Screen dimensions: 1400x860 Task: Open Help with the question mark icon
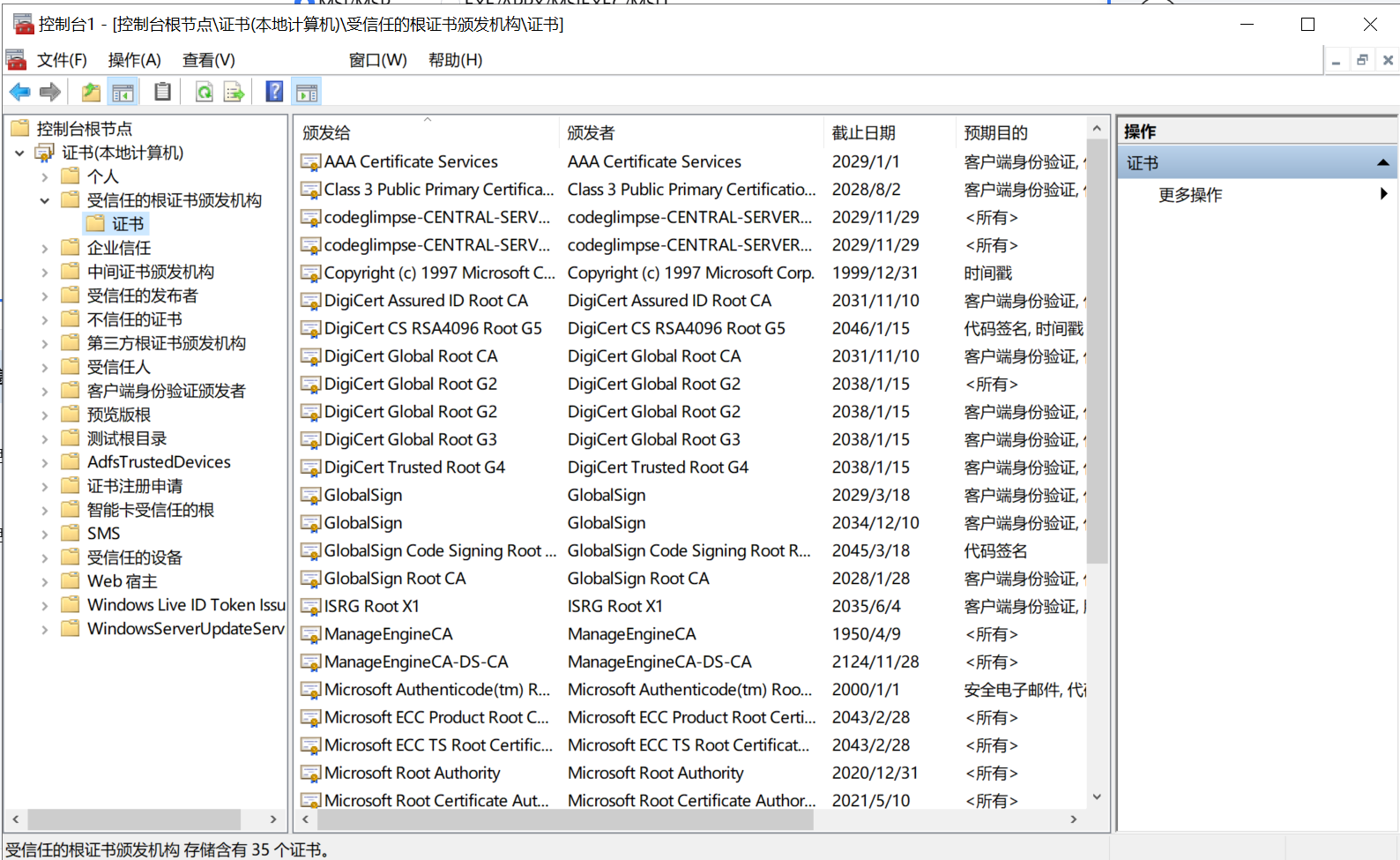pyautogui.click(x=274, y=92)
